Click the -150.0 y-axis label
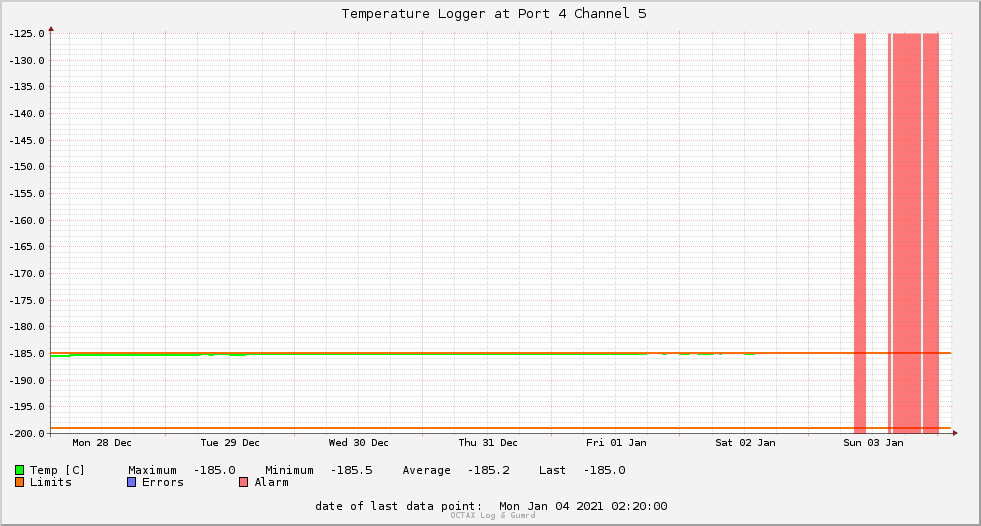Image resolution: width=981 pixels, height=526 pixels. click(27, 167)
